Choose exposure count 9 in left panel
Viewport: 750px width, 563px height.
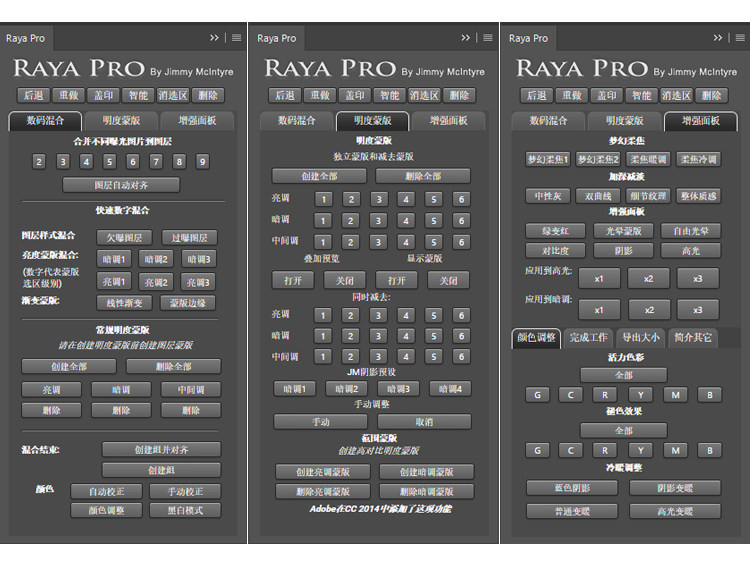[202, 162]
